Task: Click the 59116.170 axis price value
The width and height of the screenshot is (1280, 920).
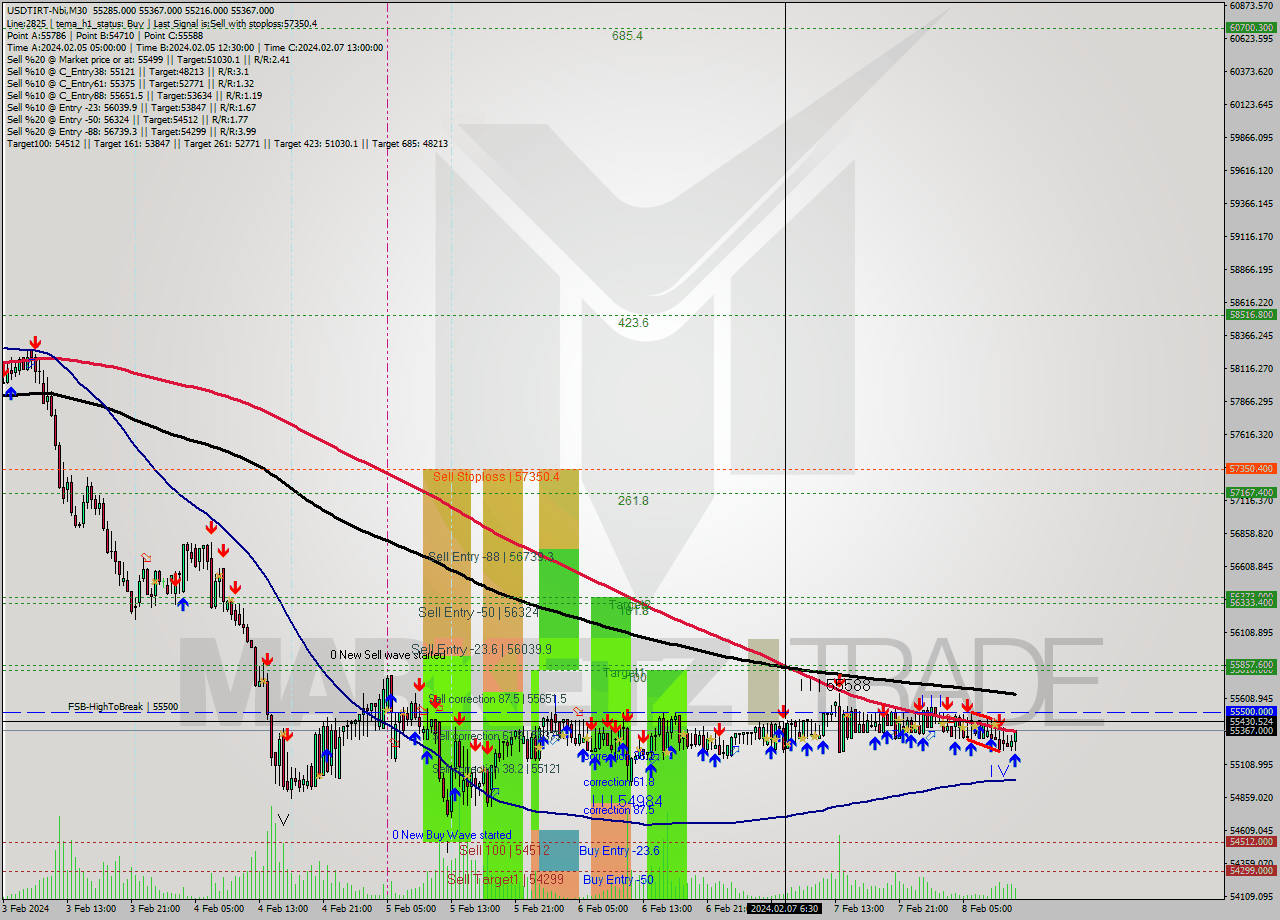Action: pyautogui.click(x=1251, y=237)
